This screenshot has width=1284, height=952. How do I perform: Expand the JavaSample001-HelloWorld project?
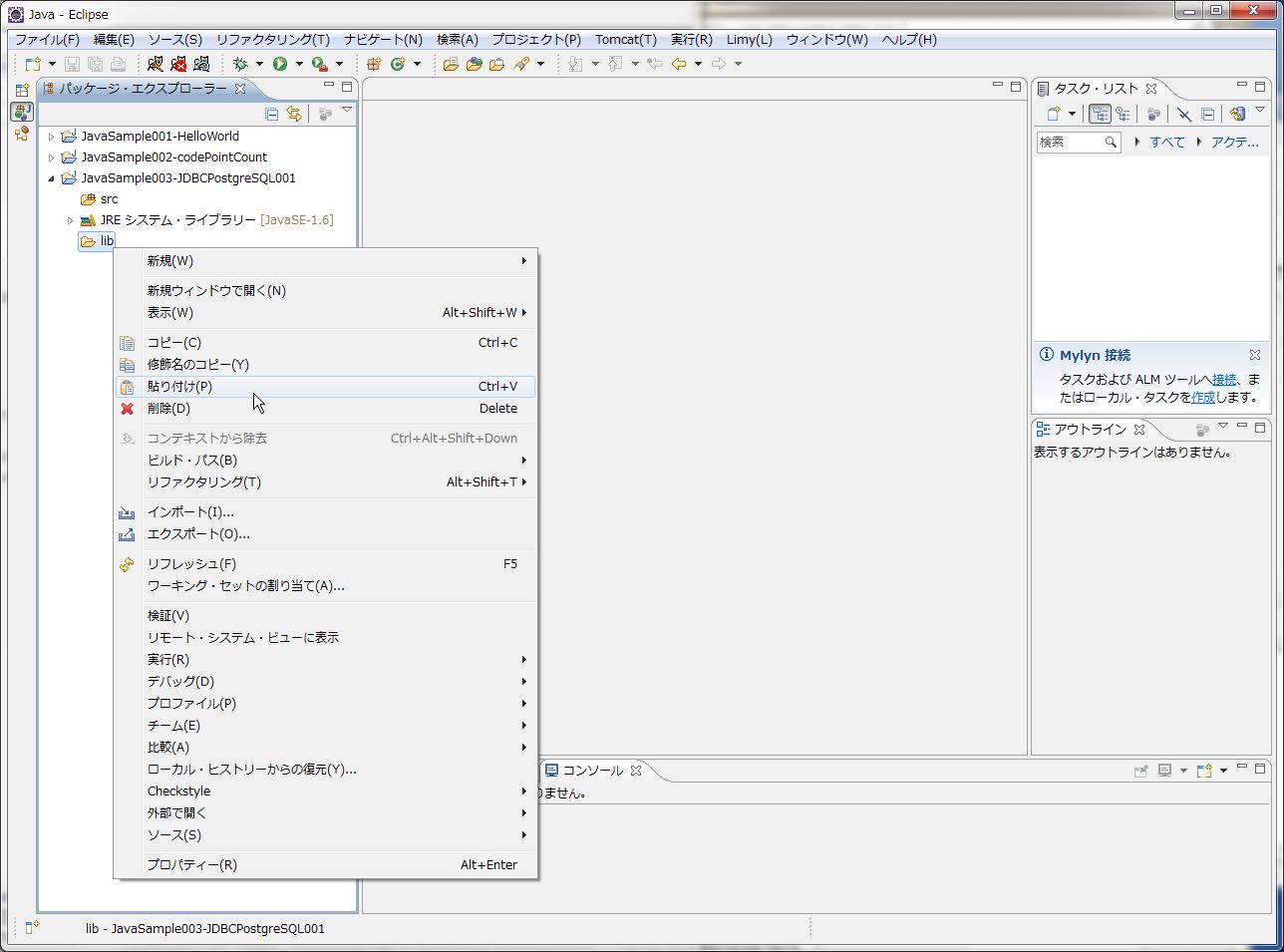51,136
